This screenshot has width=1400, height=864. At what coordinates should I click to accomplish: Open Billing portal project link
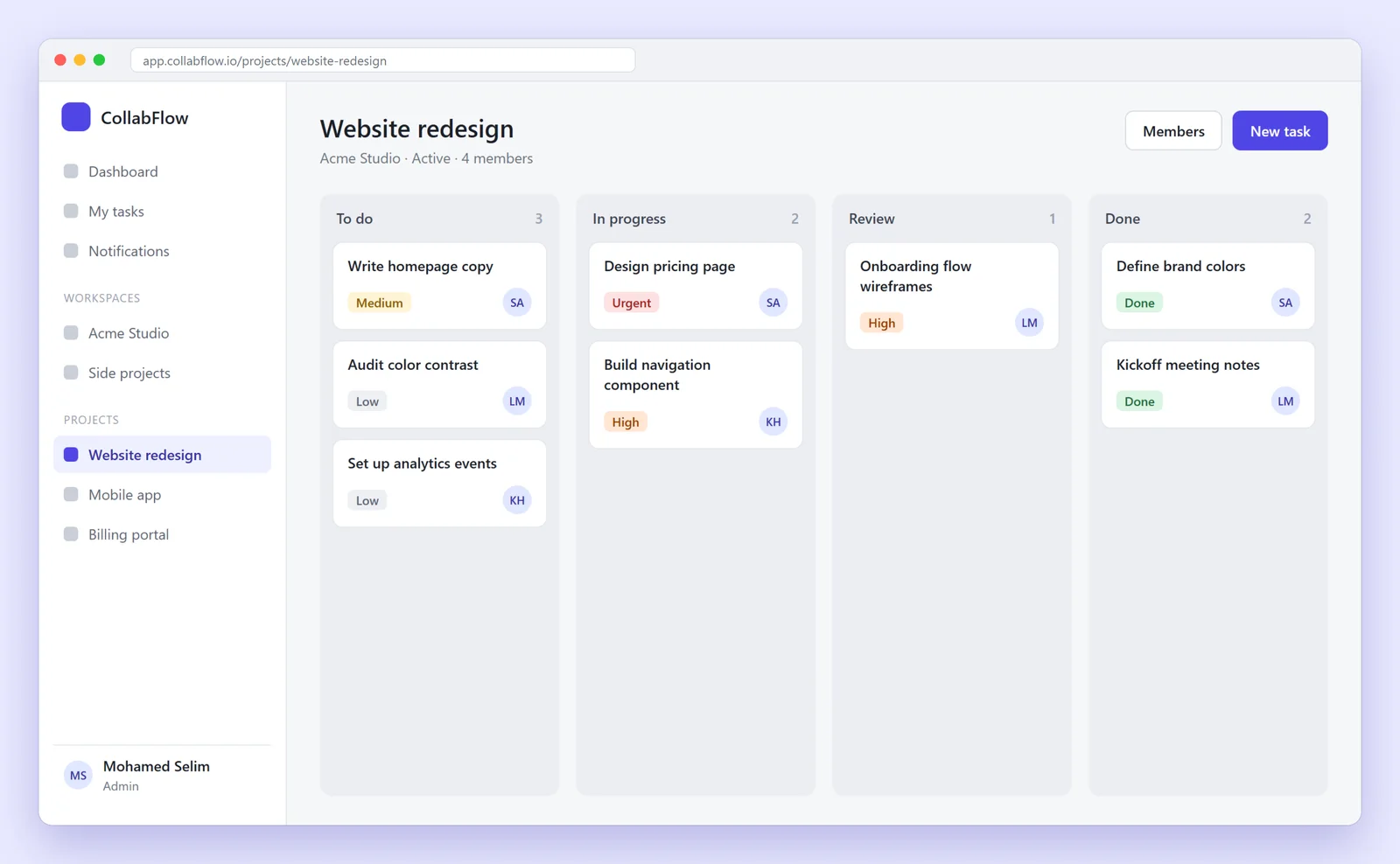pyautogui.click(x=162, y=534)
